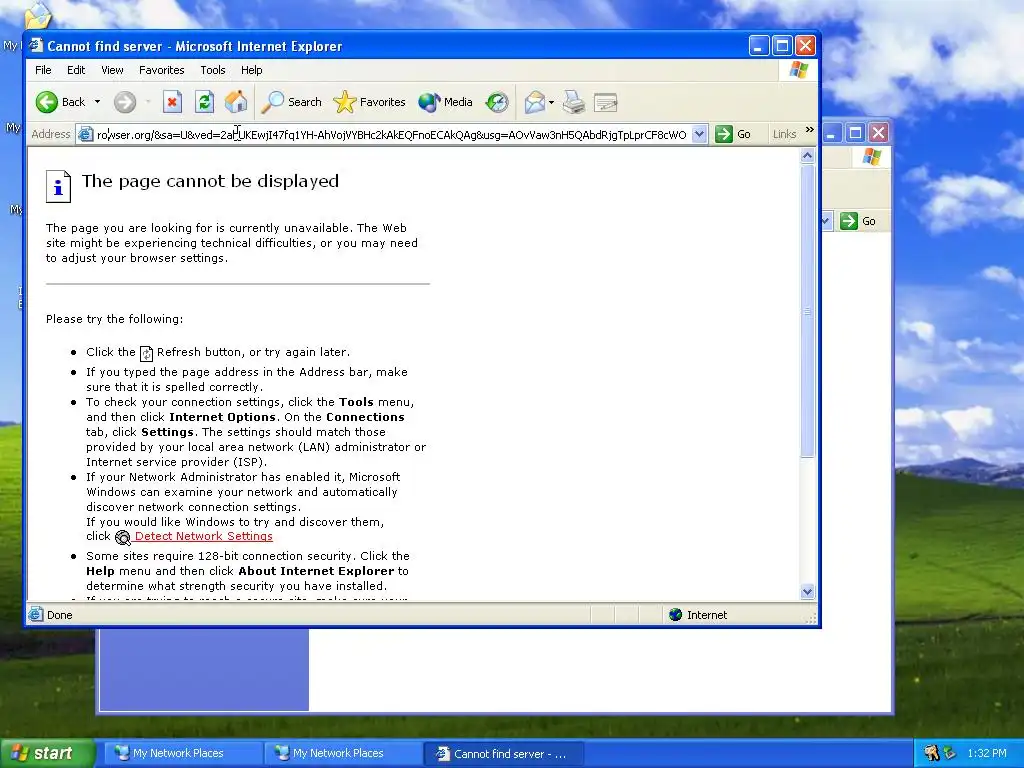
Task: Click the Done status page icon
Action: (37, 615)
